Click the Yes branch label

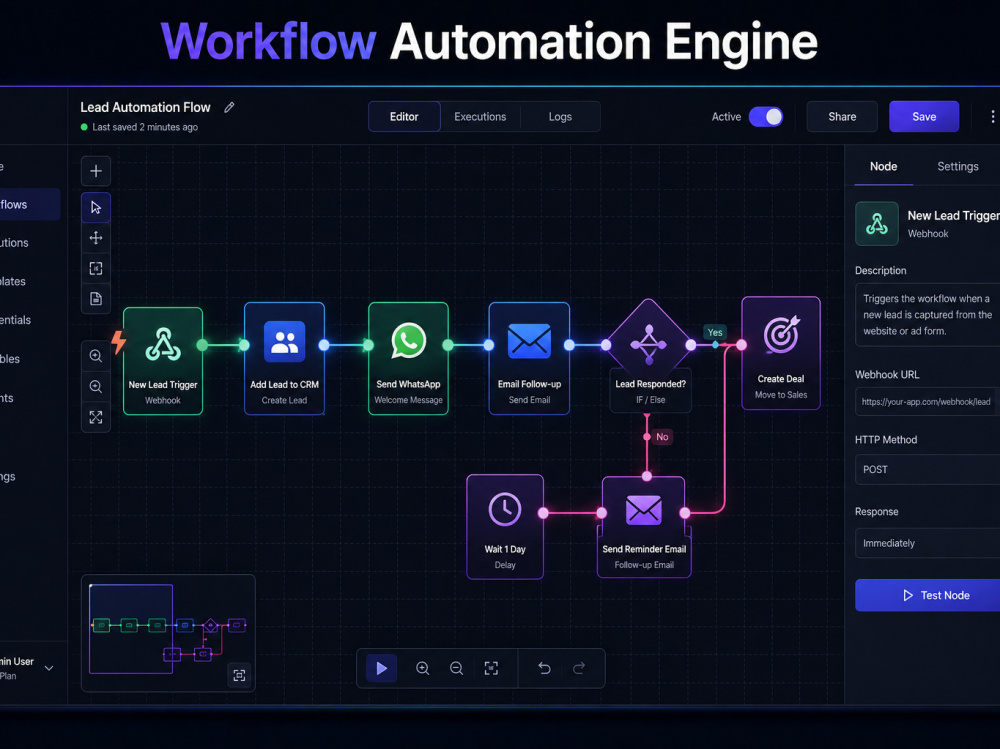coord(715,332)
